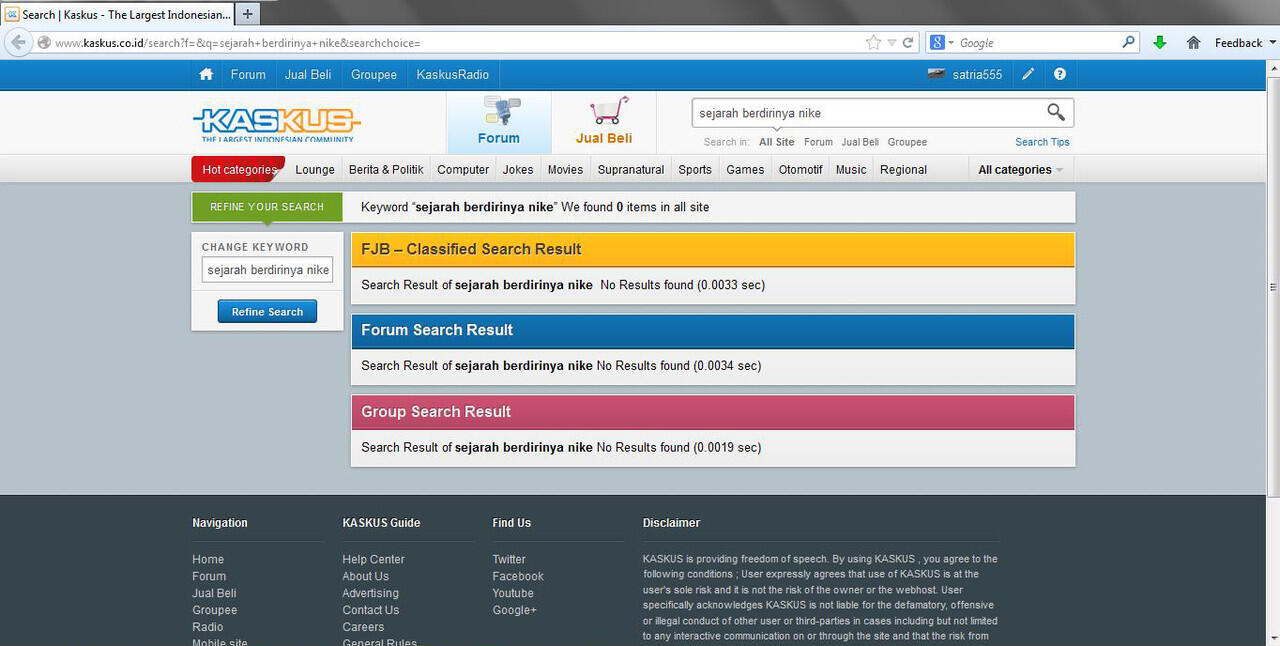Image resolution: width=1280 pixels, height=646 pixels.
Task: Reload the page with refresh icon
Action: click(908, 43)
